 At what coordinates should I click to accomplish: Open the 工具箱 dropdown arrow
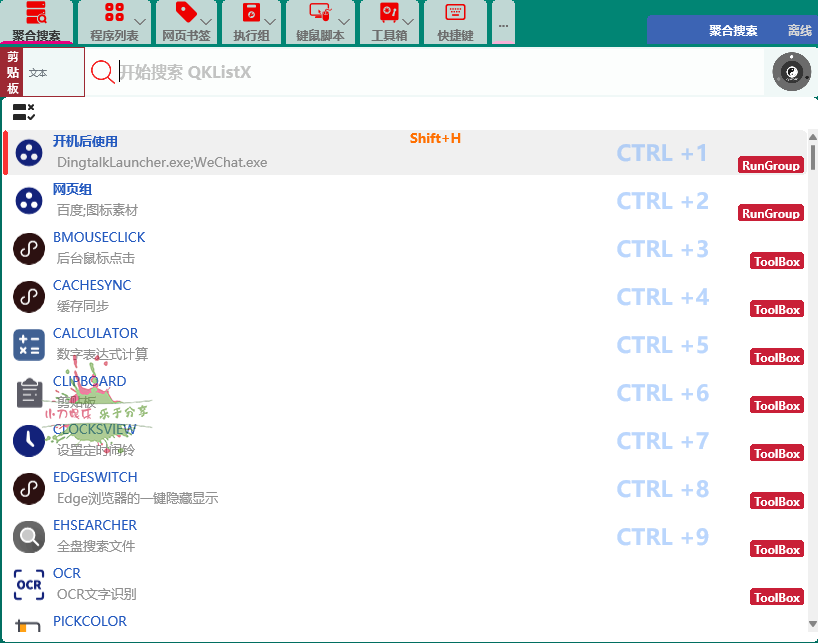click(409, 23)
